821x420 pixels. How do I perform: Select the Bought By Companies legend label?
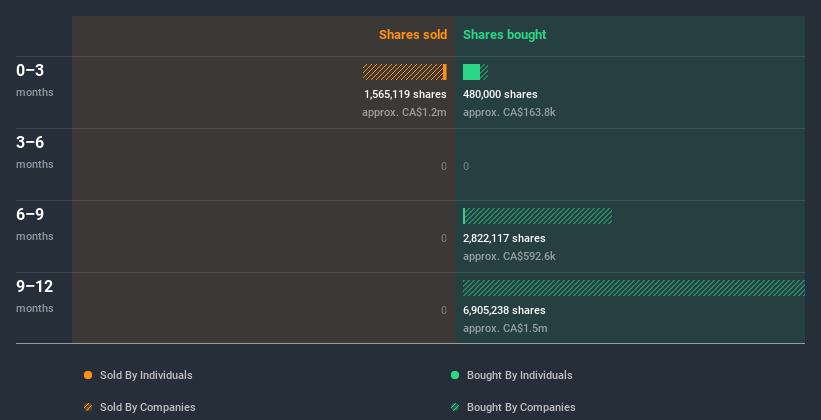[521, 407]
